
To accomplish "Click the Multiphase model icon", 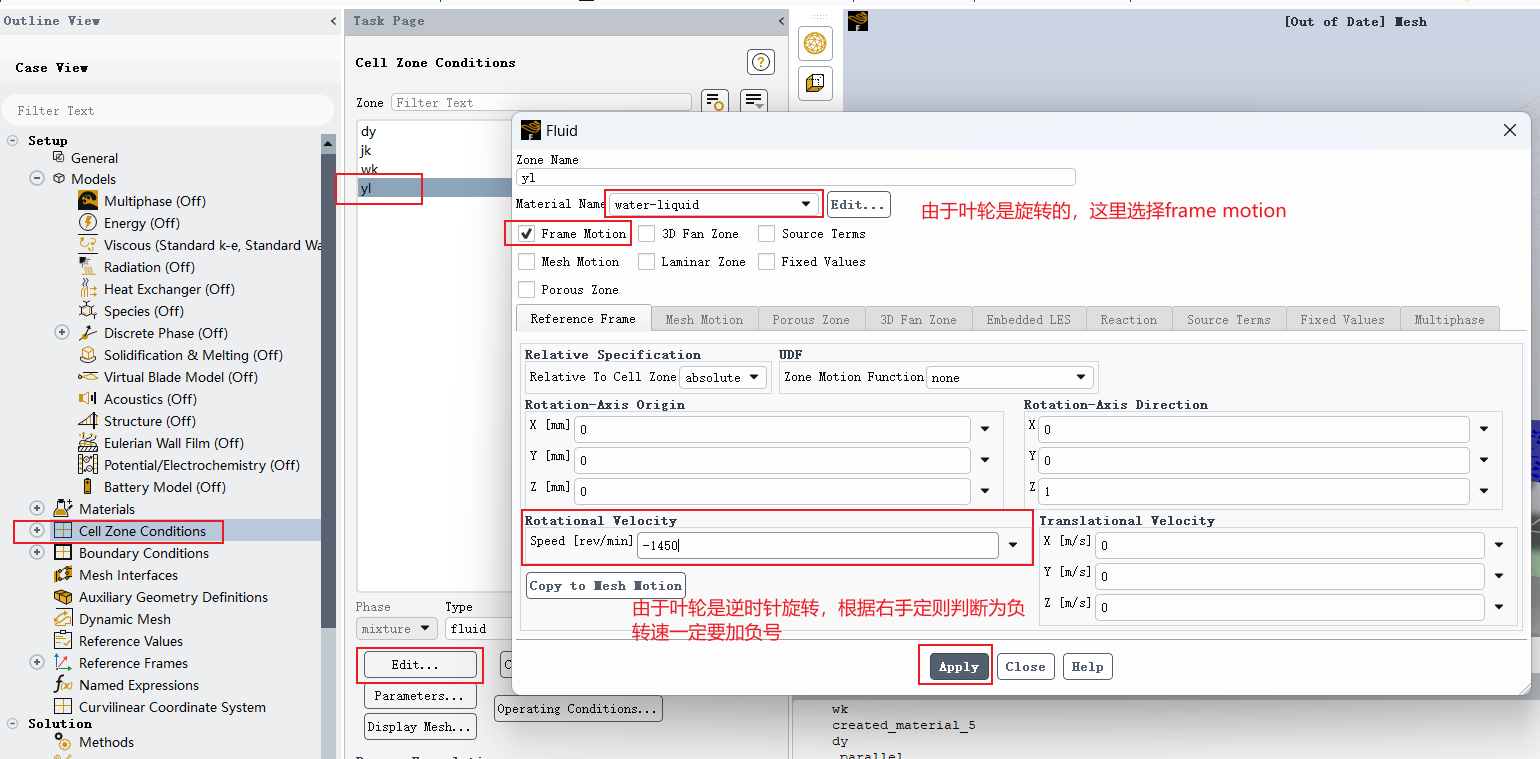I will (88, 200).
